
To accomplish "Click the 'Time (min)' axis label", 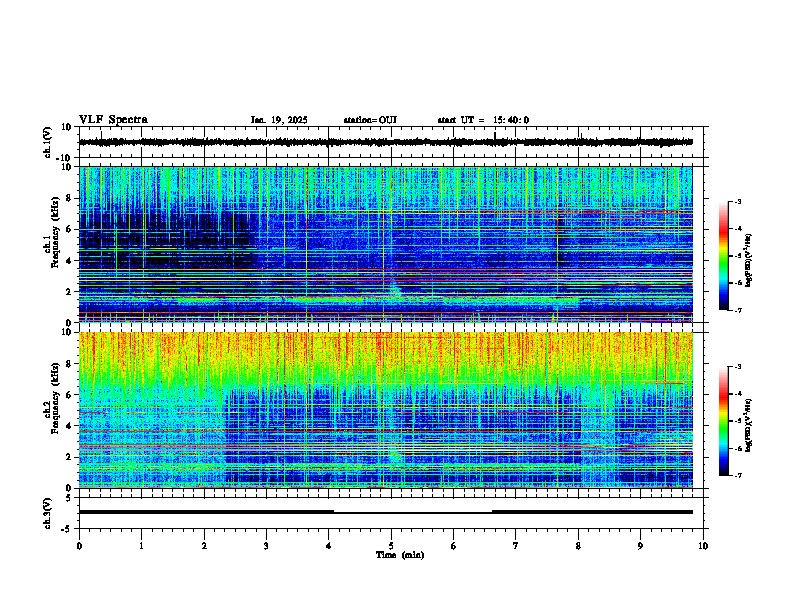I will pyautogui.click(x=400, y=555).
